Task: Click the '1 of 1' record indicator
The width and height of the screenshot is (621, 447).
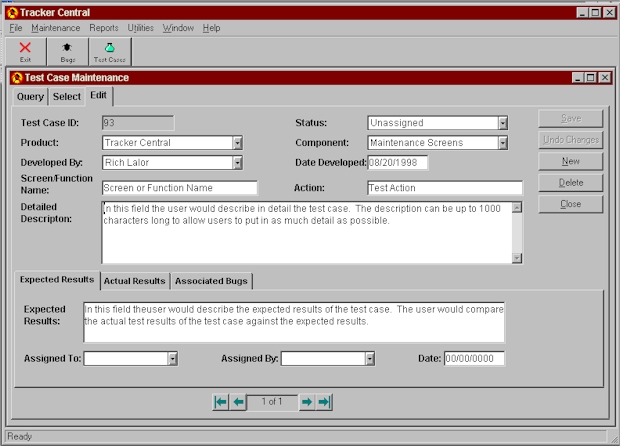Action: pyautogui.click(x=272, y=402)
